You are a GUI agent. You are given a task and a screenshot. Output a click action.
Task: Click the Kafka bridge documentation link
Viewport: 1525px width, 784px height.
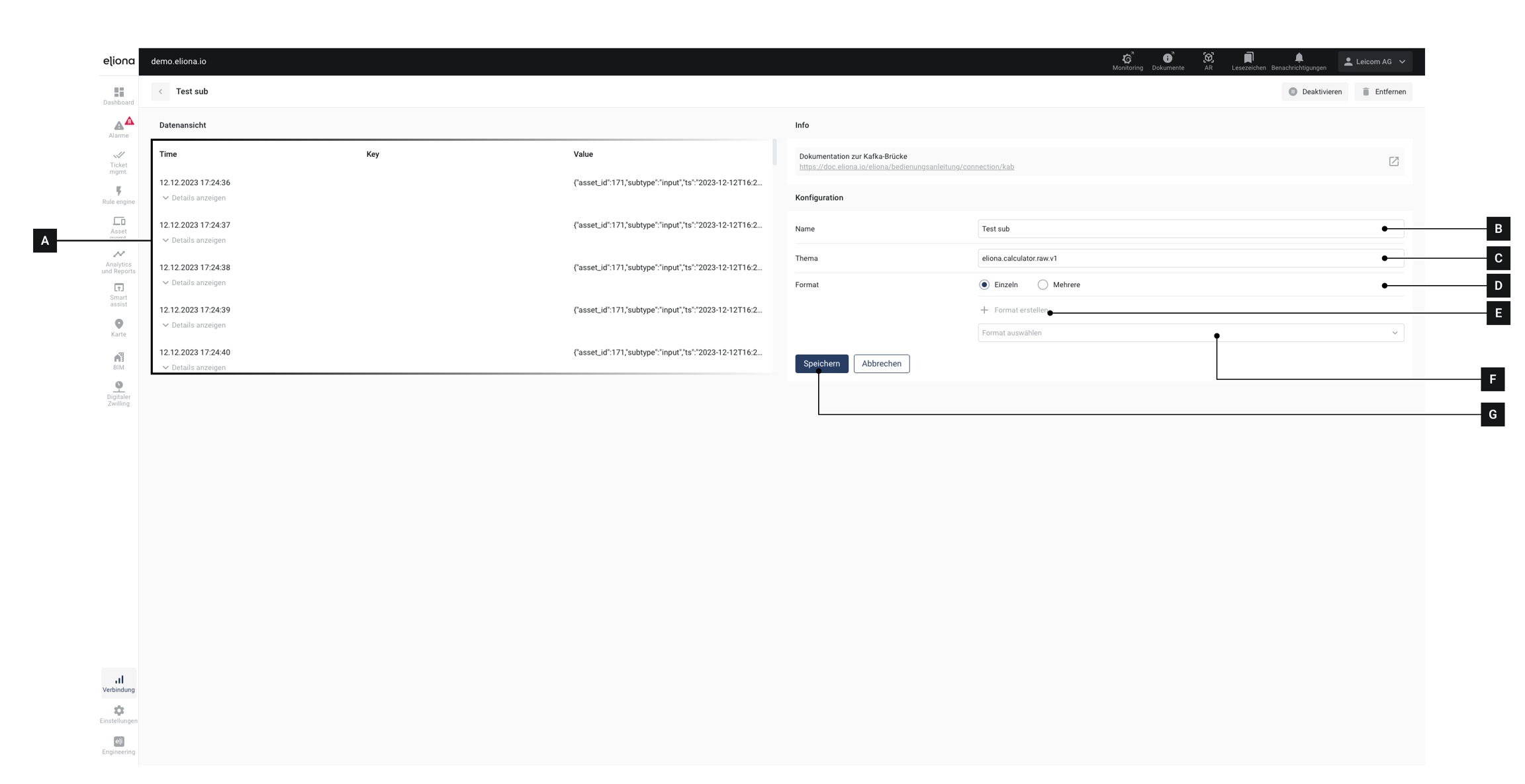pos(906,167)
